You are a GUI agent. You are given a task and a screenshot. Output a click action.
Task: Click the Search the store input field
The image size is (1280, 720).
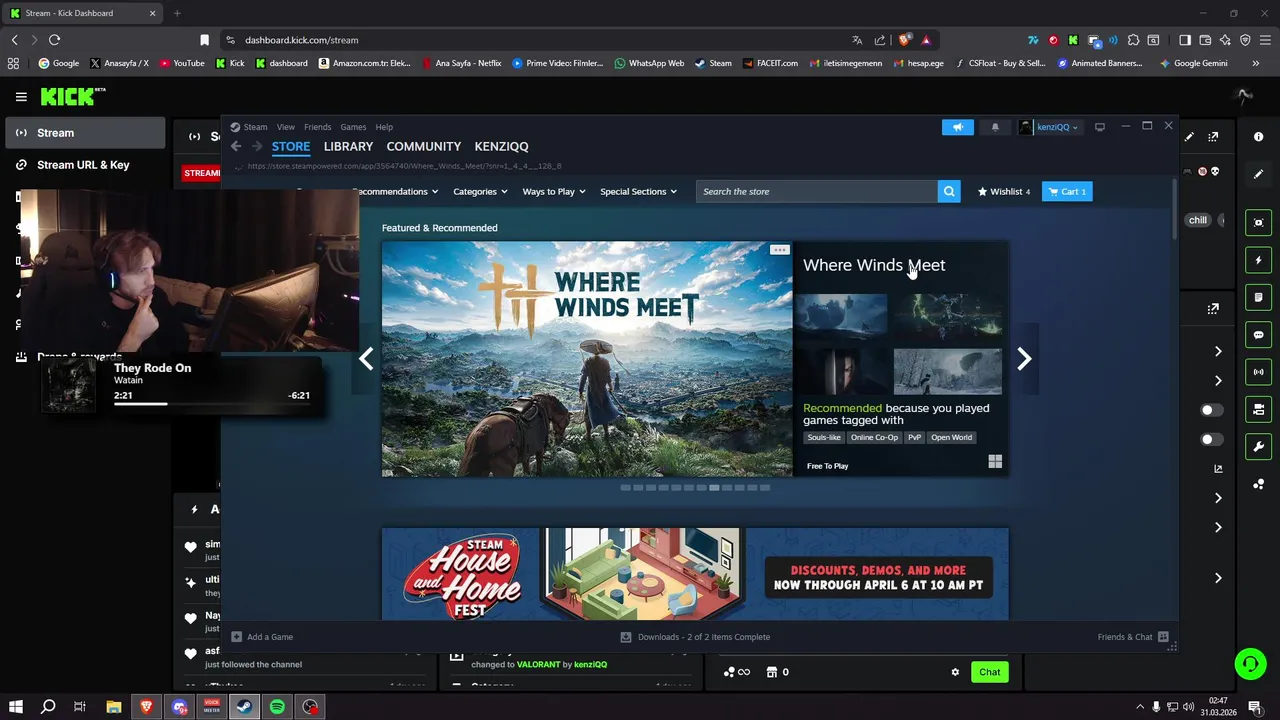(817, 191)
